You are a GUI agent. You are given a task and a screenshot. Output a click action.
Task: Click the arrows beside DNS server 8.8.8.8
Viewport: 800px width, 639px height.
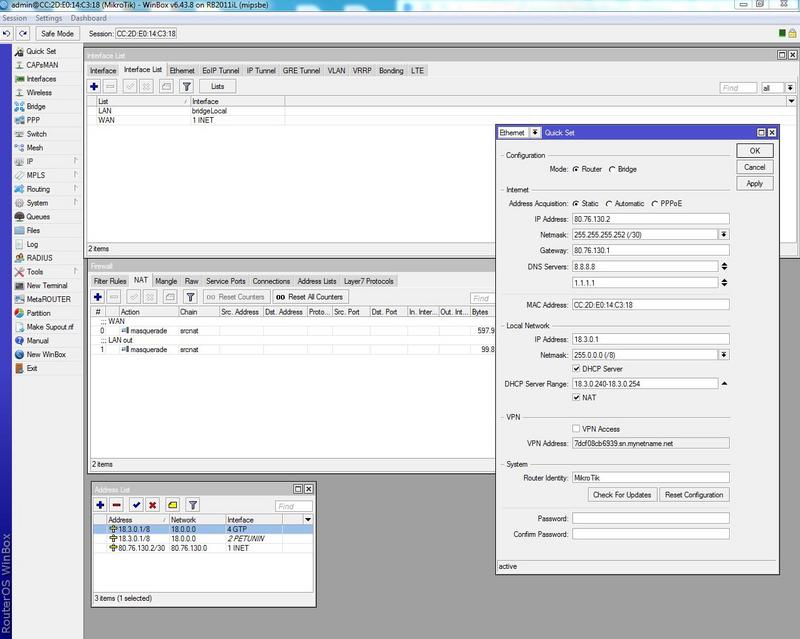(724, 266)
